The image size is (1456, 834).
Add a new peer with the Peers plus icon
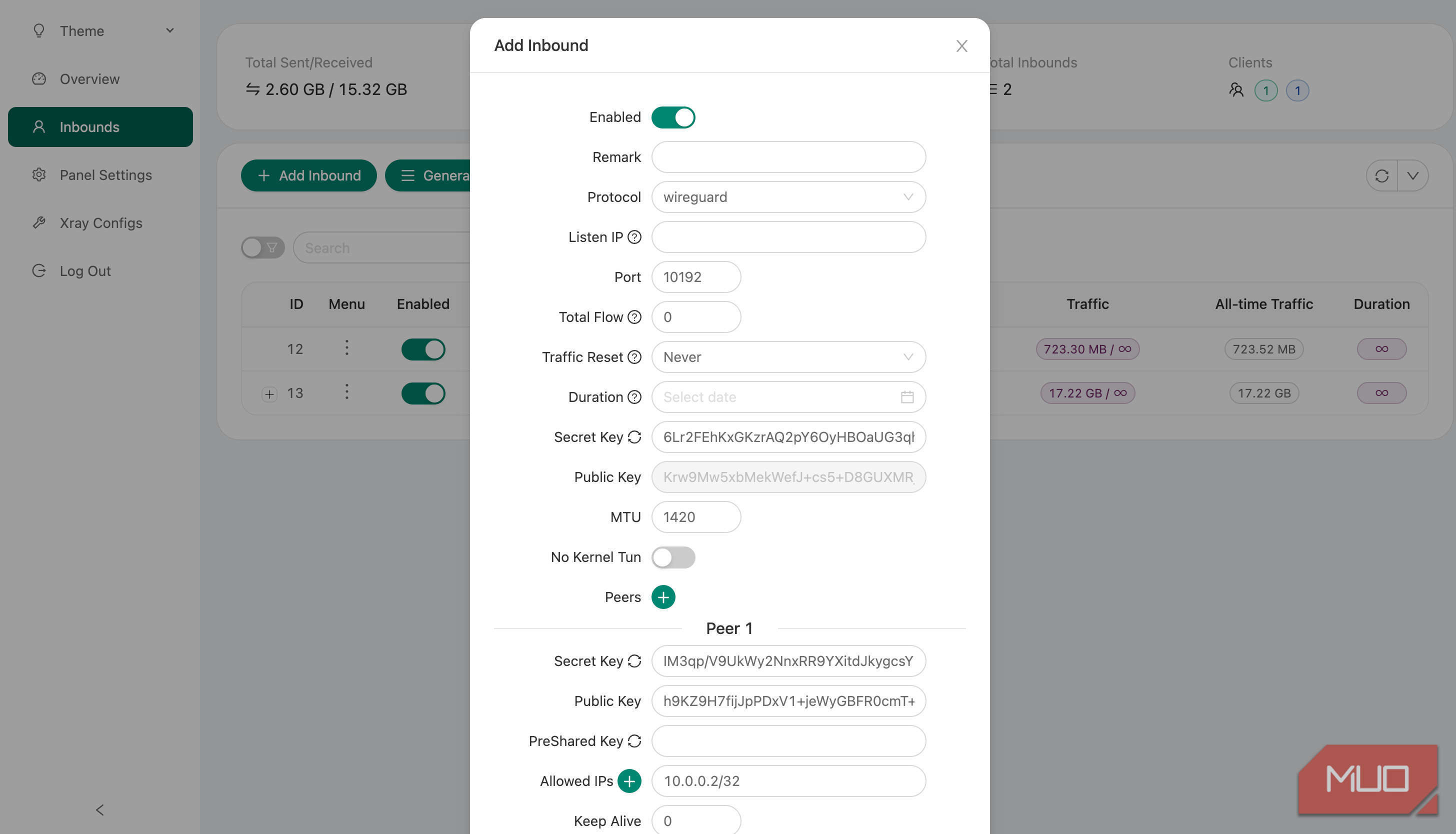664,597
